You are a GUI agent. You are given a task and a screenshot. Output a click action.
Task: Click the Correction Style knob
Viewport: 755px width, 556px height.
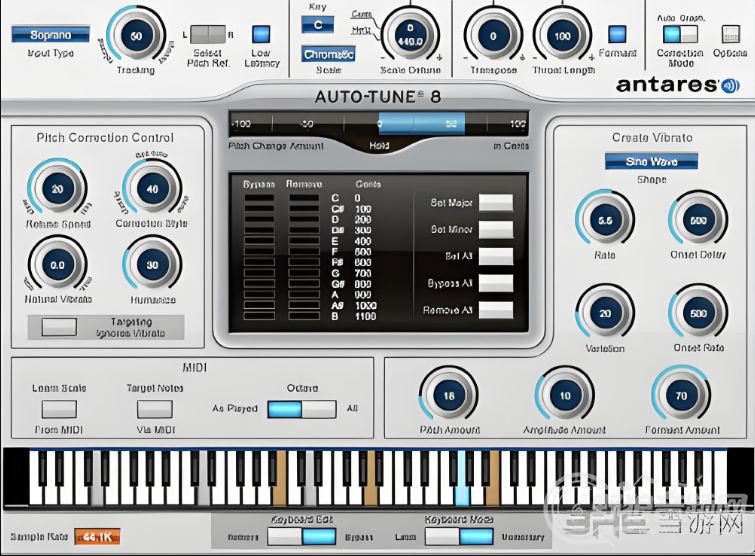(152, 189)
